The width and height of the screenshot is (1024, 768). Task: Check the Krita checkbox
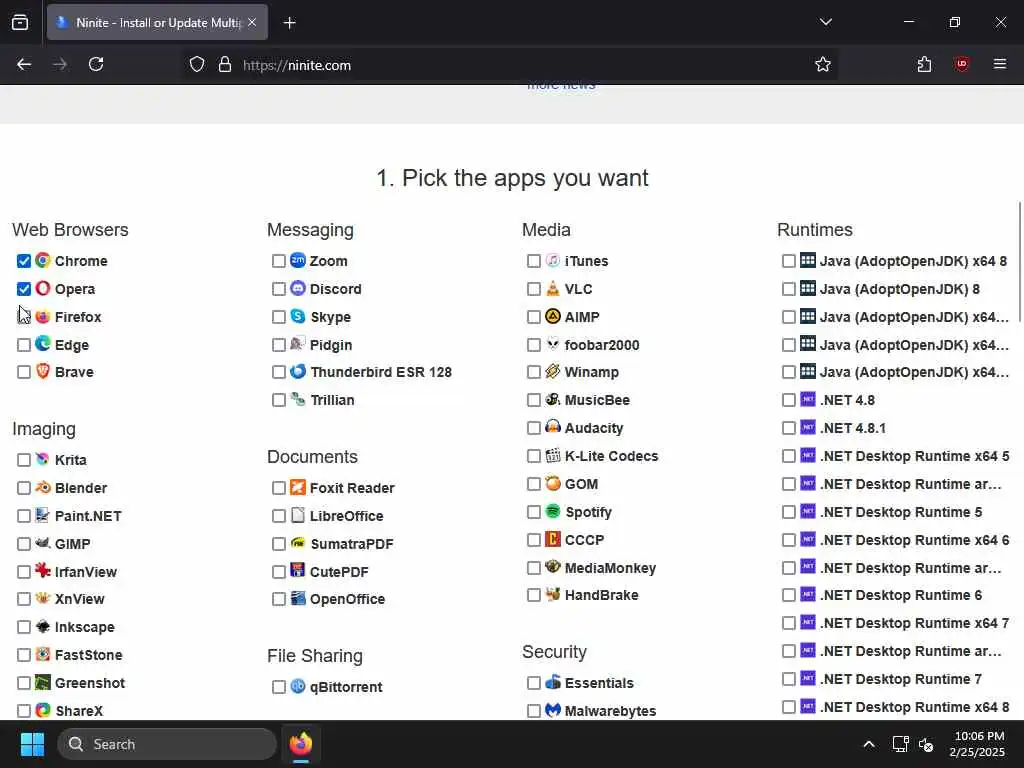pos(24,460)
